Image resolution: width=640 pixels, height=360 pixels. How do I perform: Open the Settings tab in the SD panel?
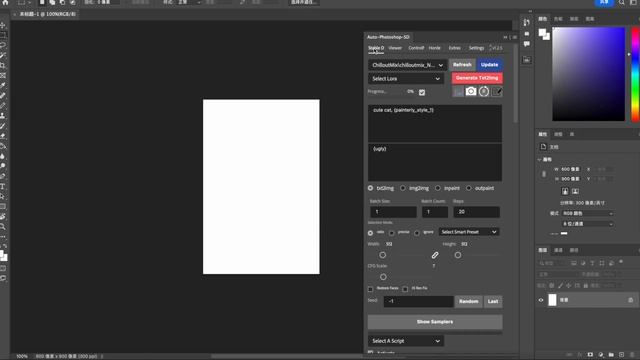coord(476,48)
